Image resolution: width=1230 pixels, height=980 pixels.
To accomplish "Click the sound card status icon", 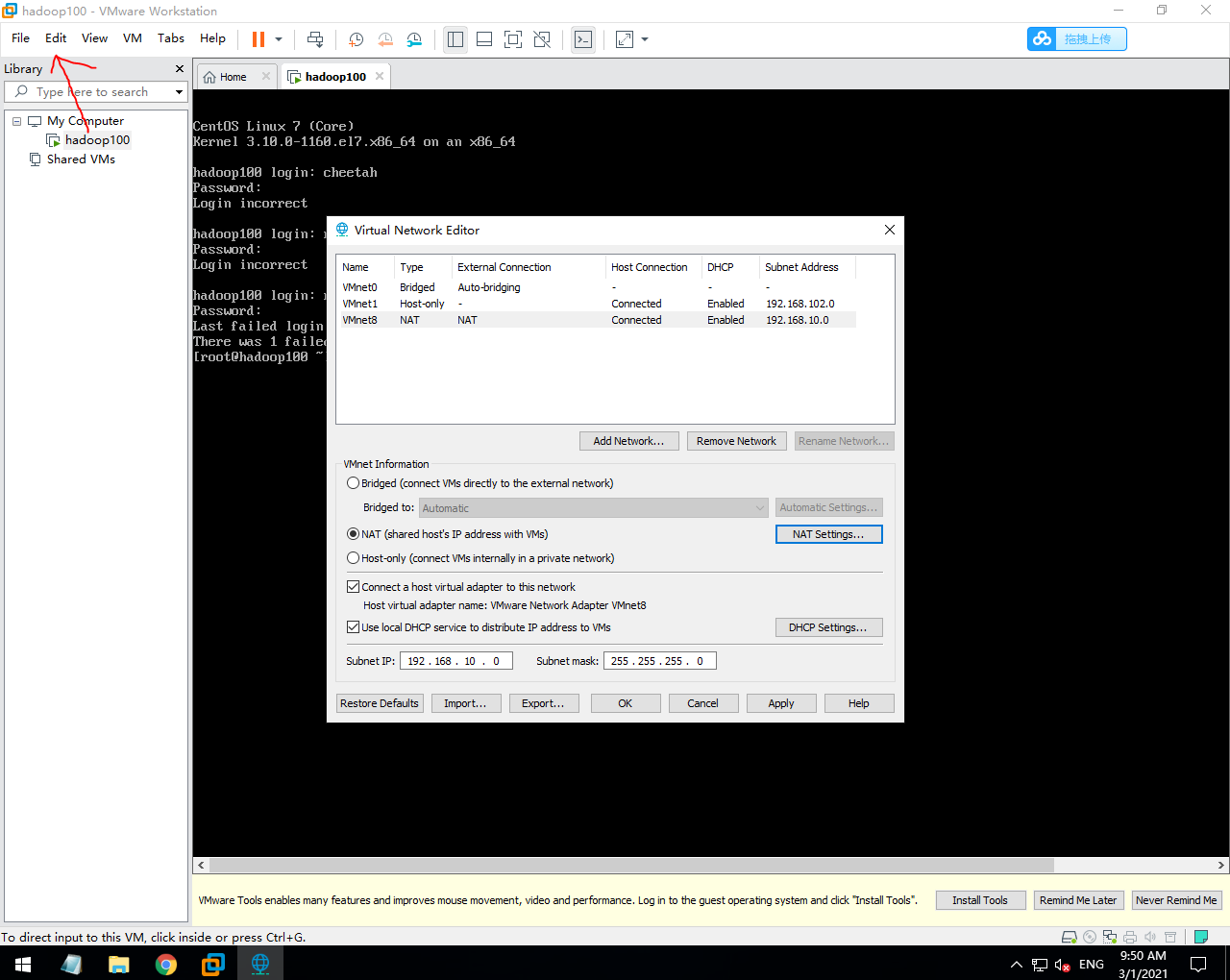I will [1150, 937].
